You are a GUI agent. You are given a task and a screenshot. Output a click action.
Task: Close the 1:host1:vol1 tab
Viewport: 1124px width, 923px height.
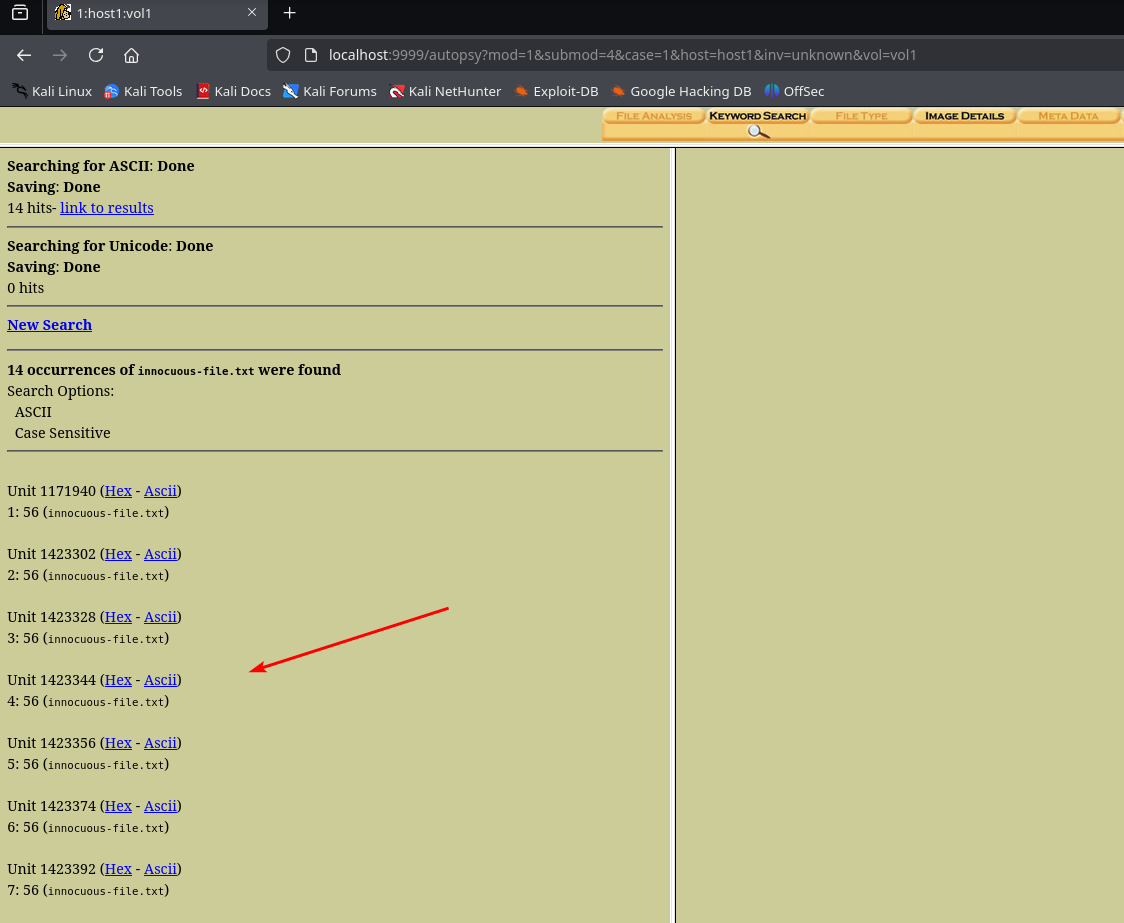click(x=252, y=13)
